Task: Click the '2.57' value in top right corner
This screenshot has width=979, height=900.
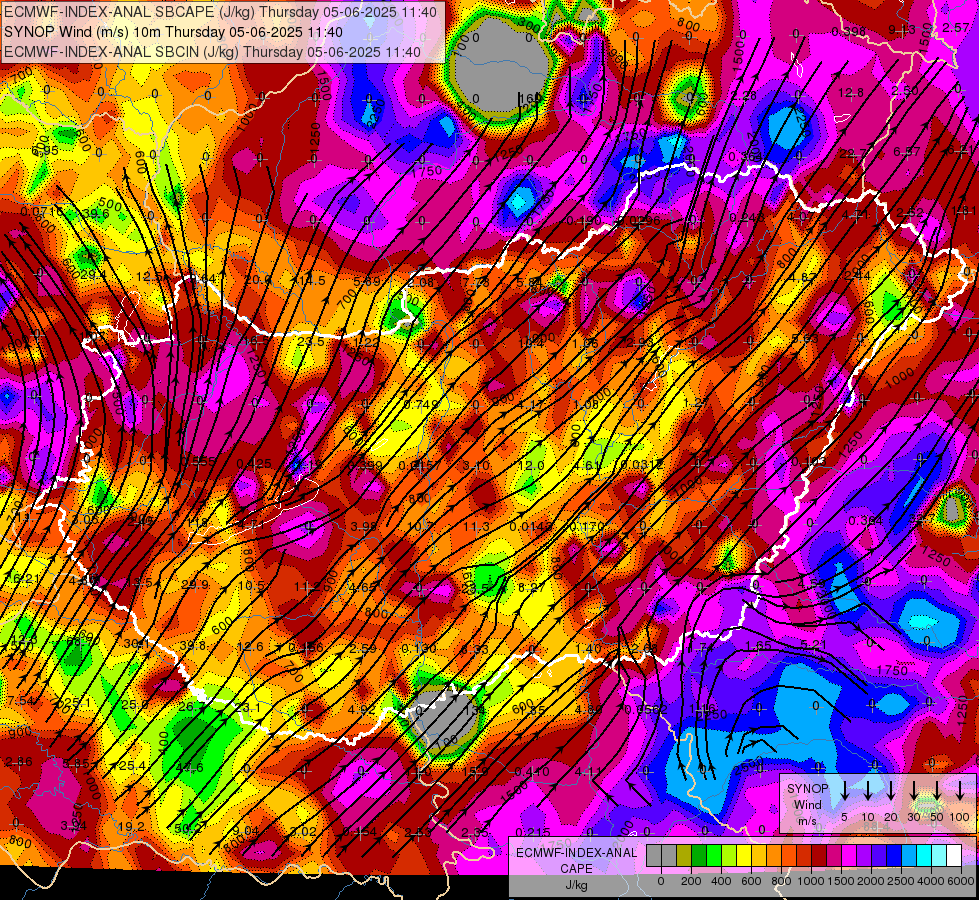Action: pos(956,27)
